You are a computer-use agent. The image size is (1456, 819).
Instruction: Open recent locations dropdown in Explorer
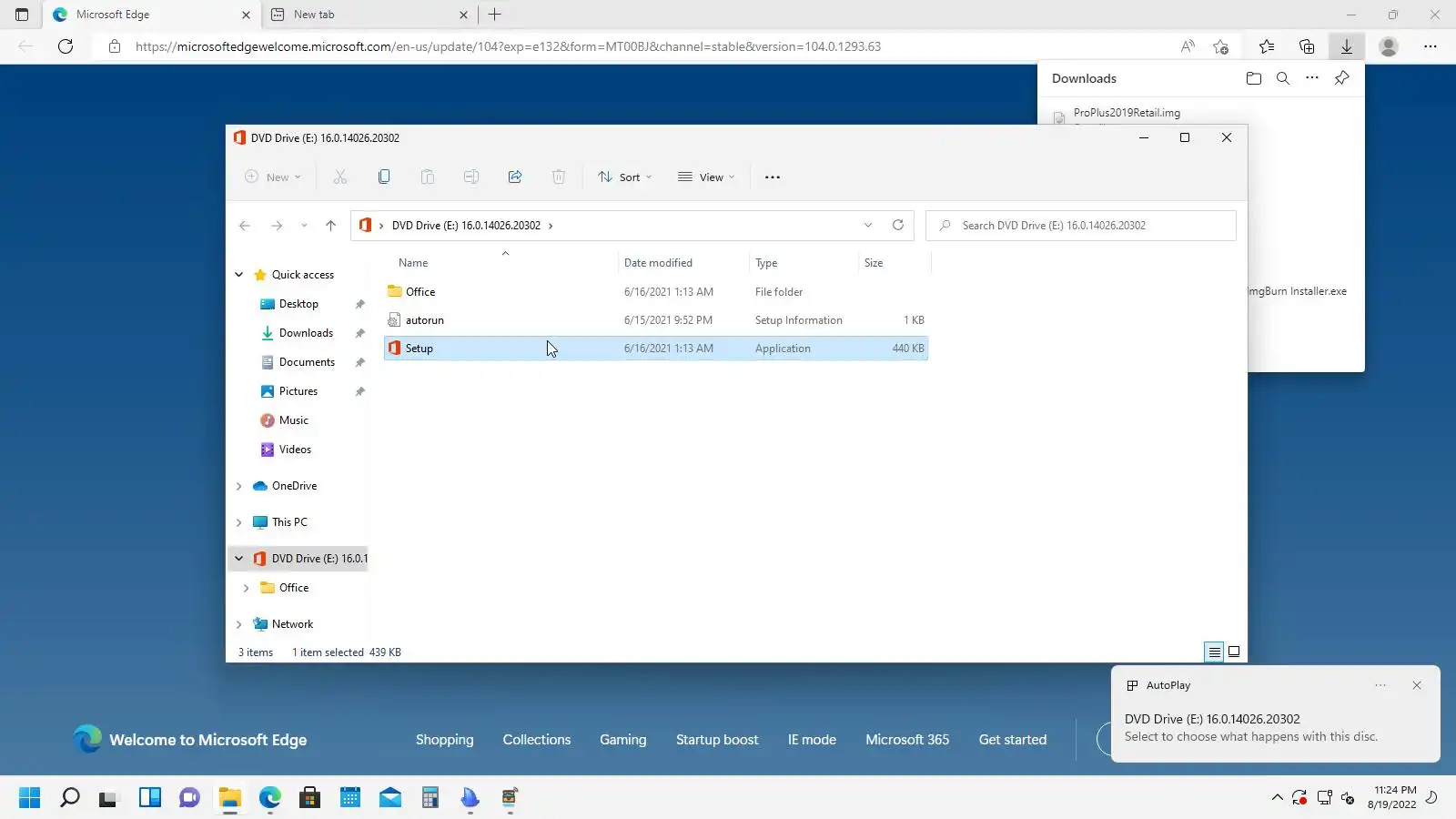[304, 226]
